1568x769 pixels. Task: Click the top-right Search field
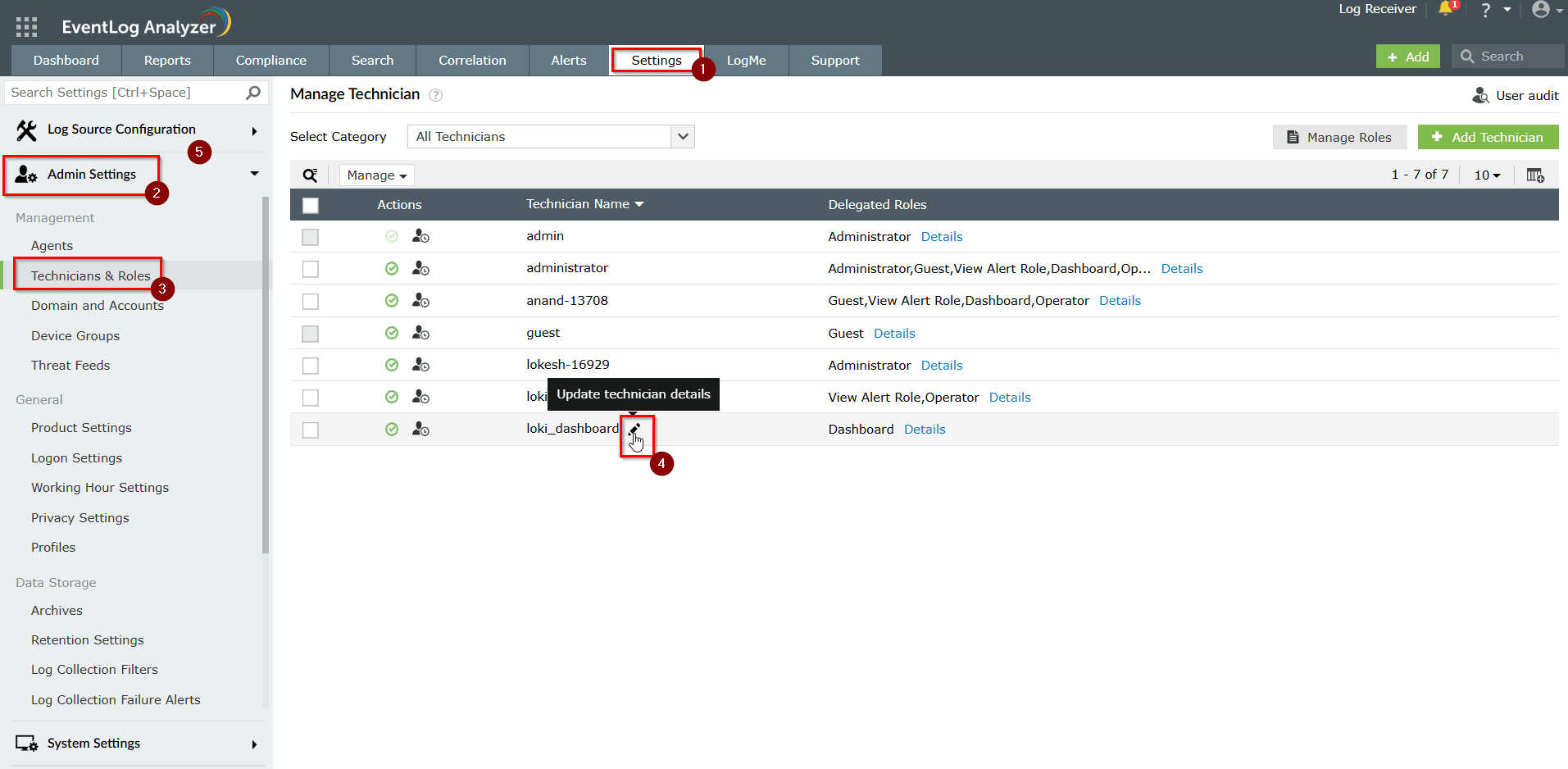[x=1508, y=57]
